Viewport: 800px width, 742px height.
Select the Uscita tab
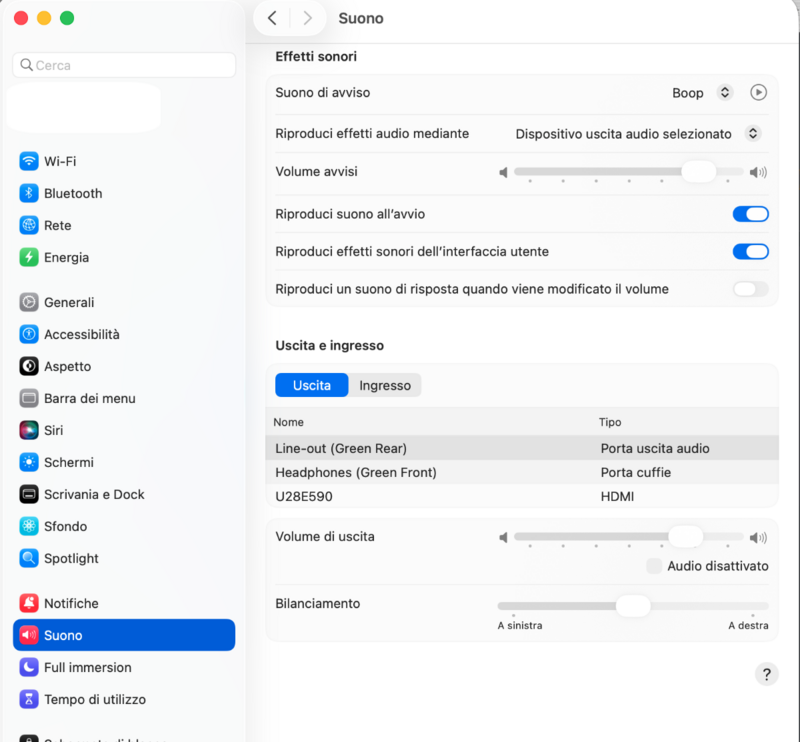[x=312, y=385]
